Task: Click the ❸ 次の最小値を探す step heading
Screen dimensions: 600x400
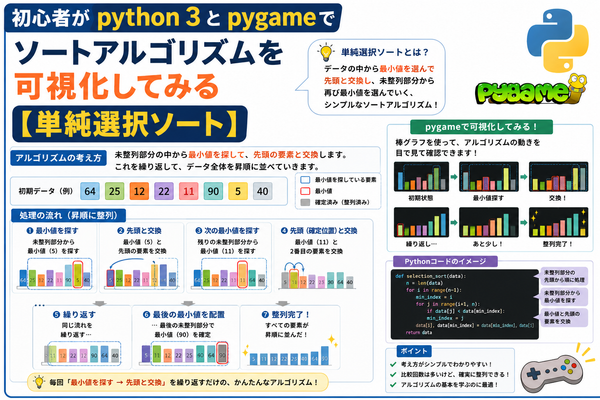Action: pyautogui.click(x=227, y=230)
